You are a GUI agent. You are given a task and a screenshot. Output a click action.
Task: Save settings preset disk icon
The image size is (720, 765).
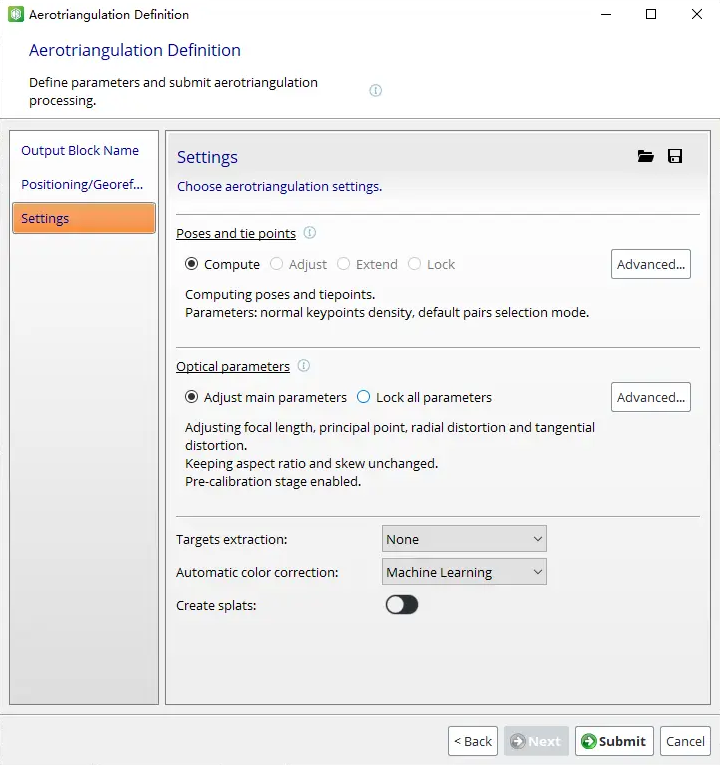675,156
